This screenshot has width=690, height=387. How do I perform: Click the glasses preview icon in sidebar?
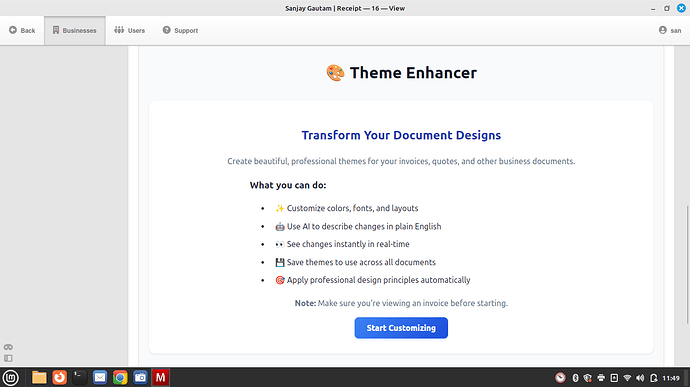coord(8,347)
